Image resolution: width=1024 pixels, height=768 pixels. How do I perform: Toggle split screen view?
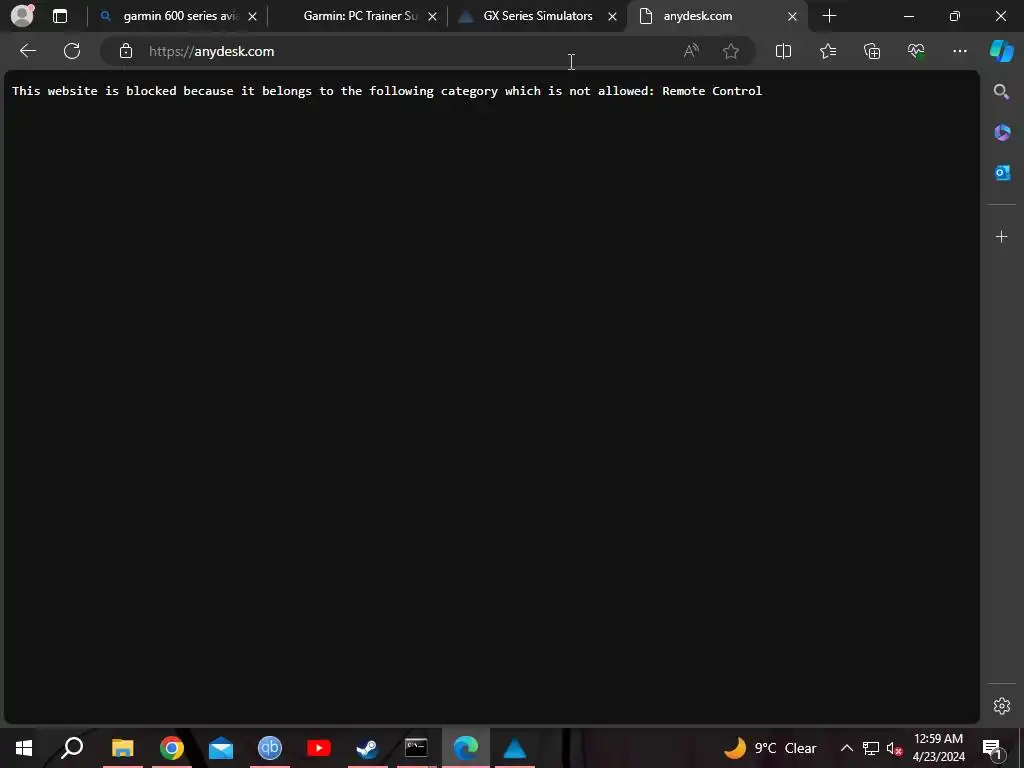click(x=783, y=51)
